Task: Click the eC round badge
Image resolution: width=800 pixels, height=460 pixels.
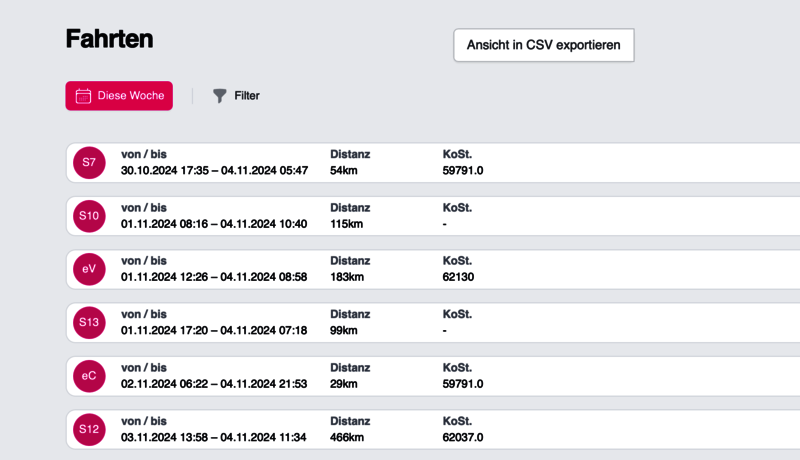Action: coord(89,376)
